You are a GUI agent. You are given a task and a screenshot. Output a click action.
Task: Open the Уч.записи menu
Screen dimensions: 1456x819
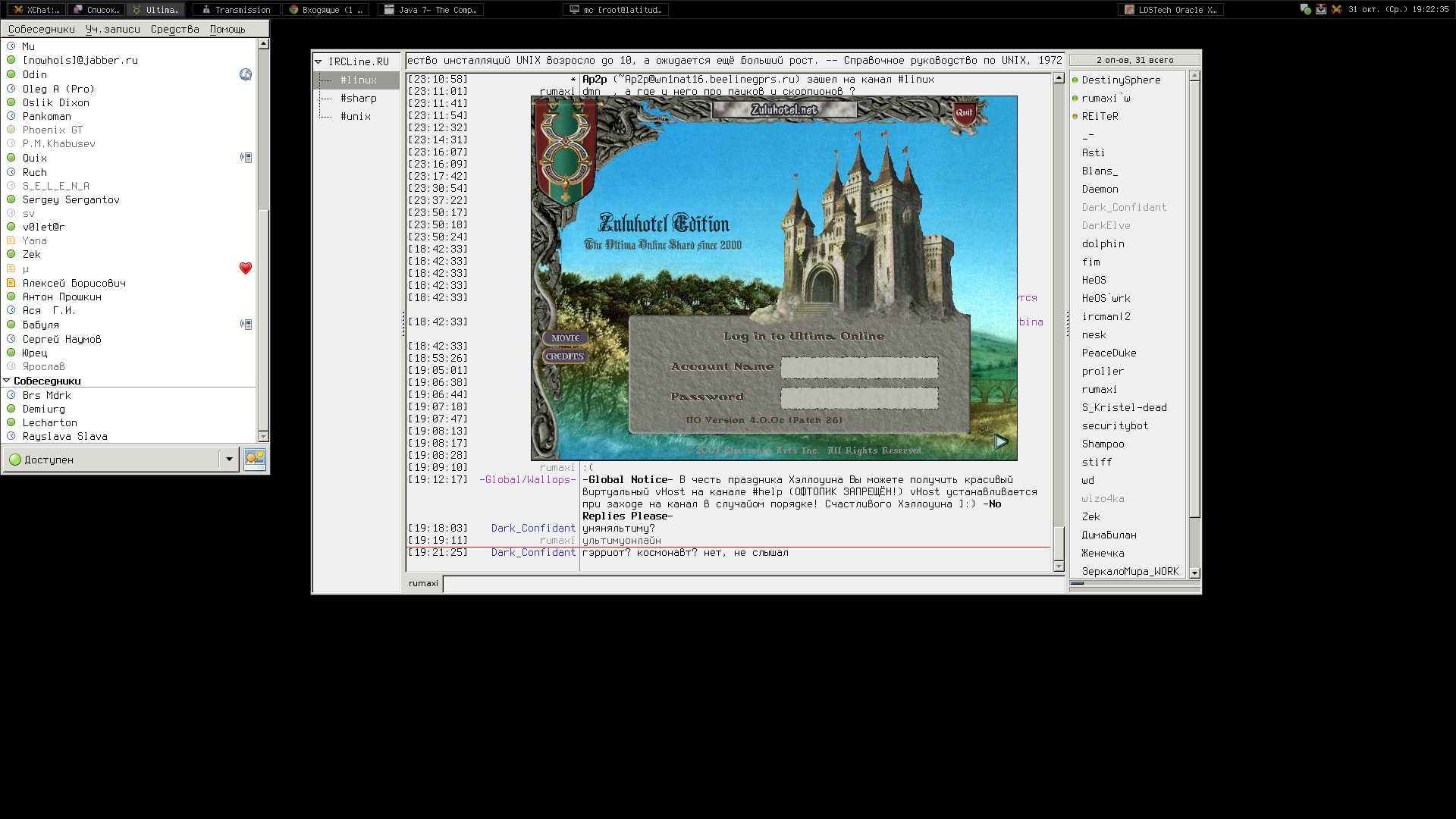coord(112,29)
